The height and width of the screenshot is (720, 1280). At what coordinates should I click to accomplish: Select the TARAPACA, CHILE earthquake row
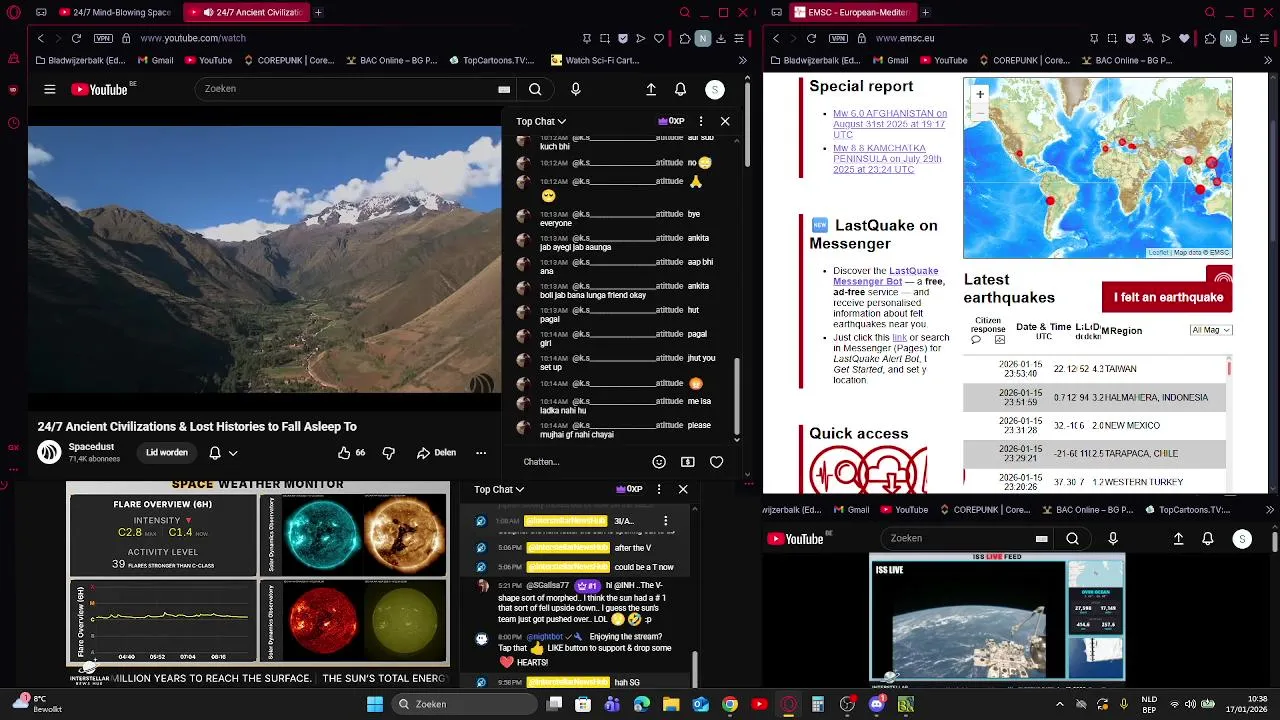(x=1094, y=453)
